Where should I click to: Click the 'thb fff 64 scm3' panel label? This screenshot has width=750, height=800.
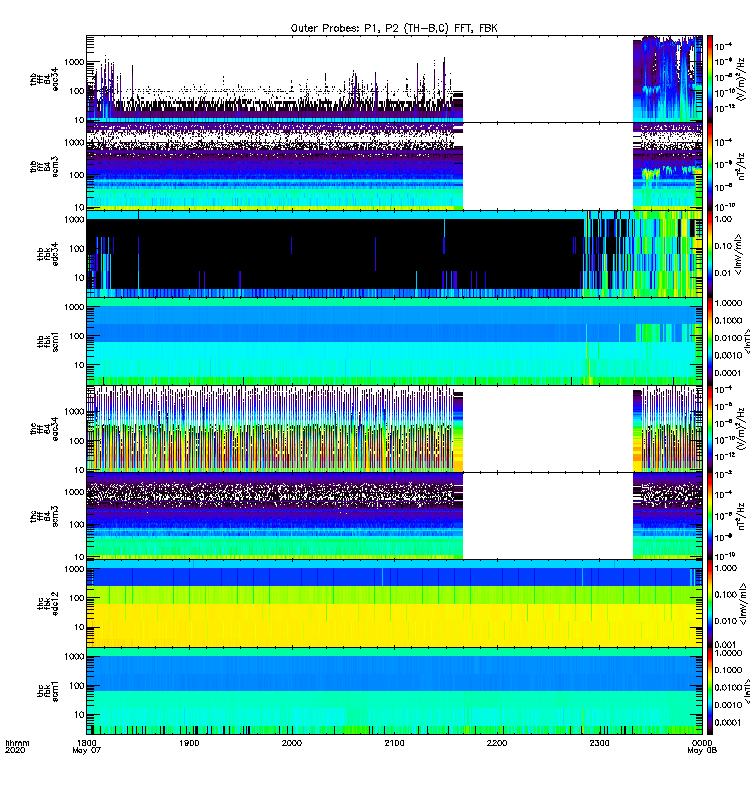[44, 167]
